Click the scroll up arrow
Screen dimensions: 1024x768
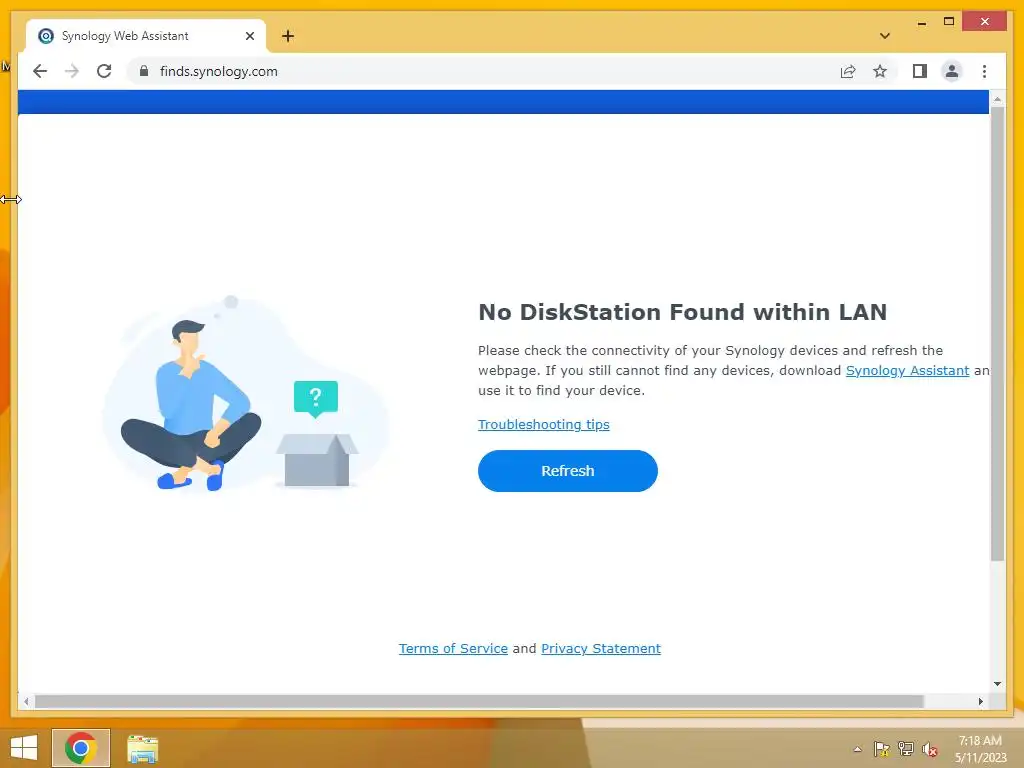997,99
